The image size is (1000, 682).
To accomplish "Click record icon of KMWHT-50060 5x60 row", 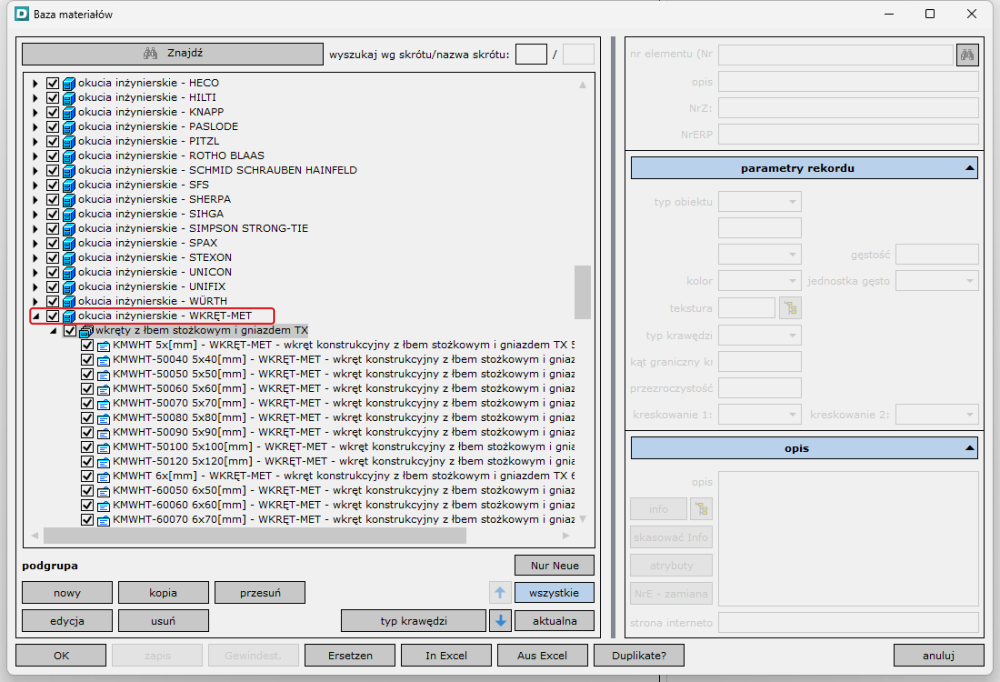I will point(103,389).
